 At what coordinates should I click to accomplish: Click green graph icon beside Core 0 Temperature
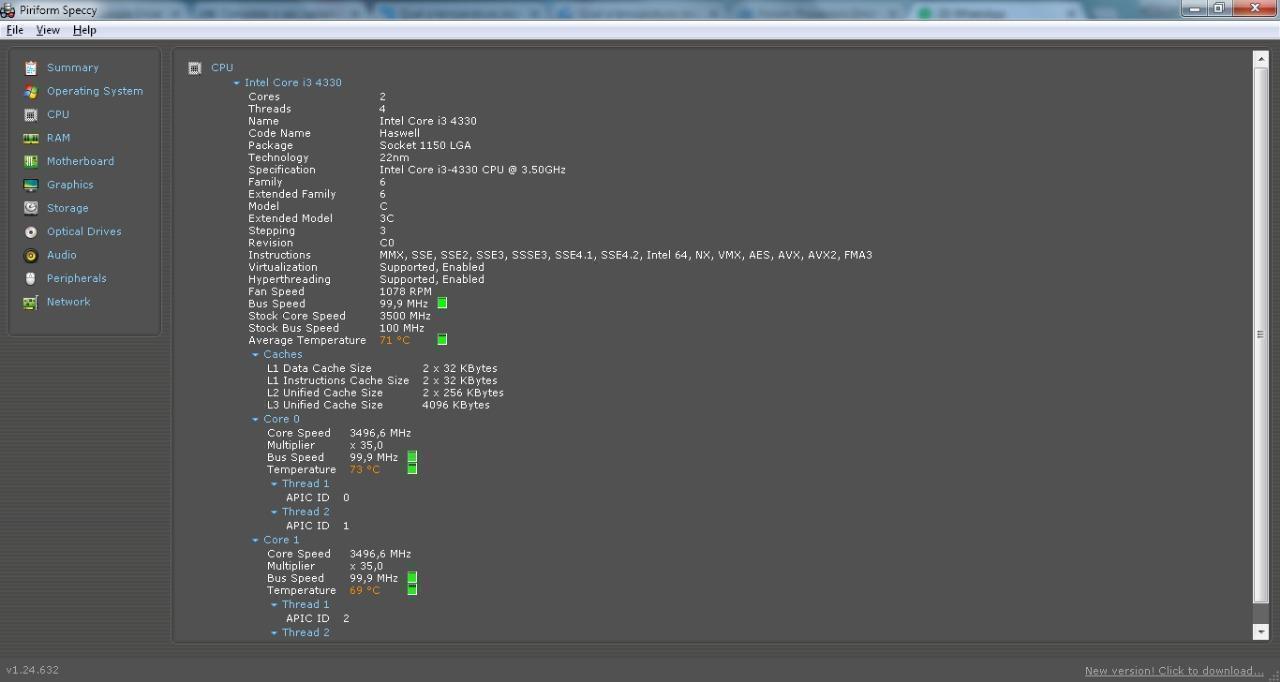coord(412,469)
